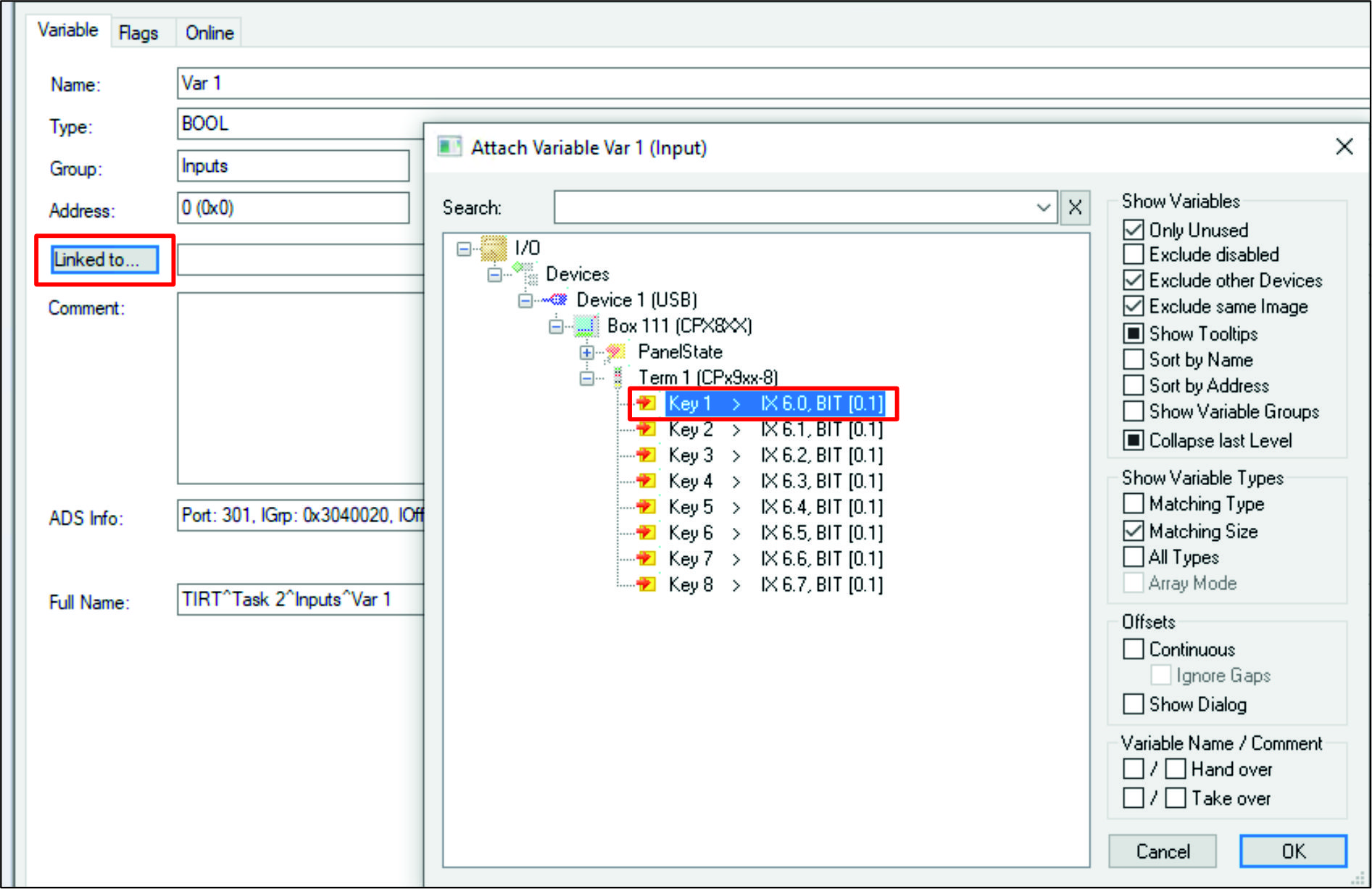
Task: Click the Linked to... button
Action: (104, 260)
